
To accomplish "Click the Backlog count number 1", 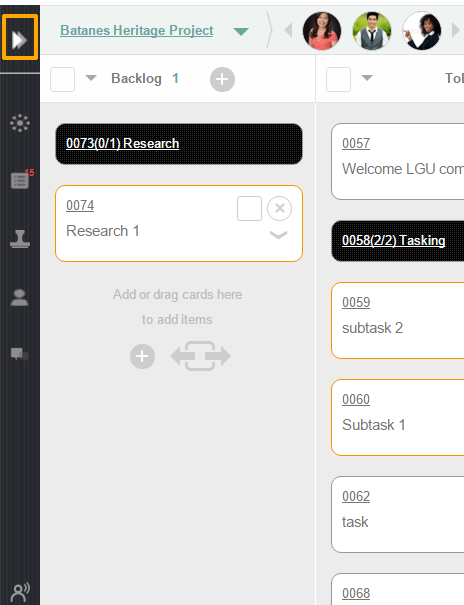I will (175, 79).
